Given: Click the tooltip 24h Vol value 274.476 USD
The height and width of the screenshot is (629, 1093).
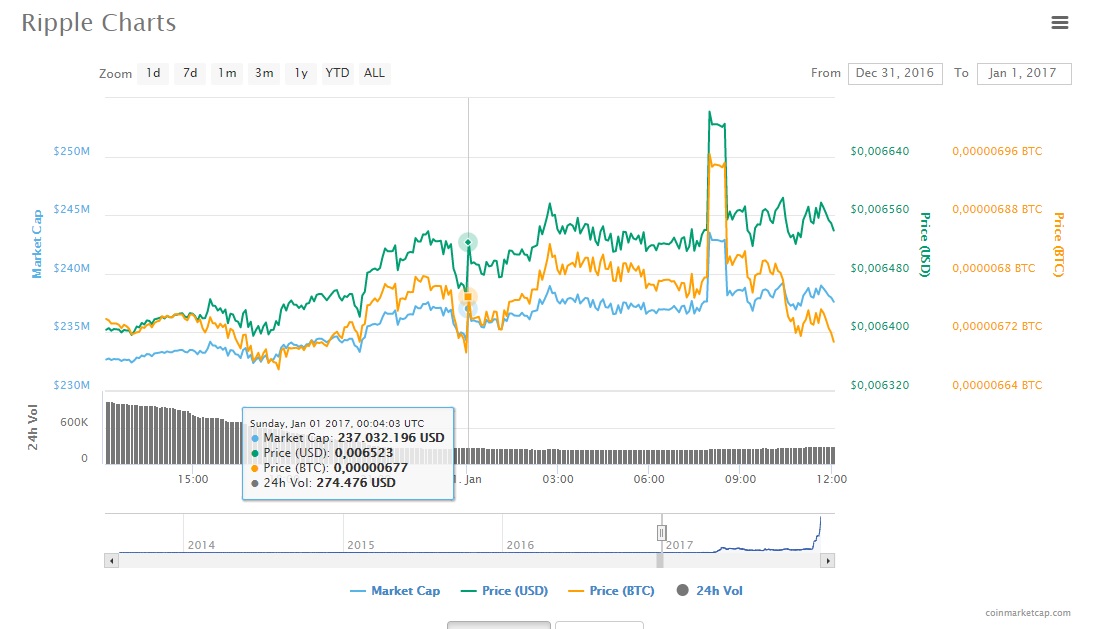Looking at the screenshot, I should [356, 483].
